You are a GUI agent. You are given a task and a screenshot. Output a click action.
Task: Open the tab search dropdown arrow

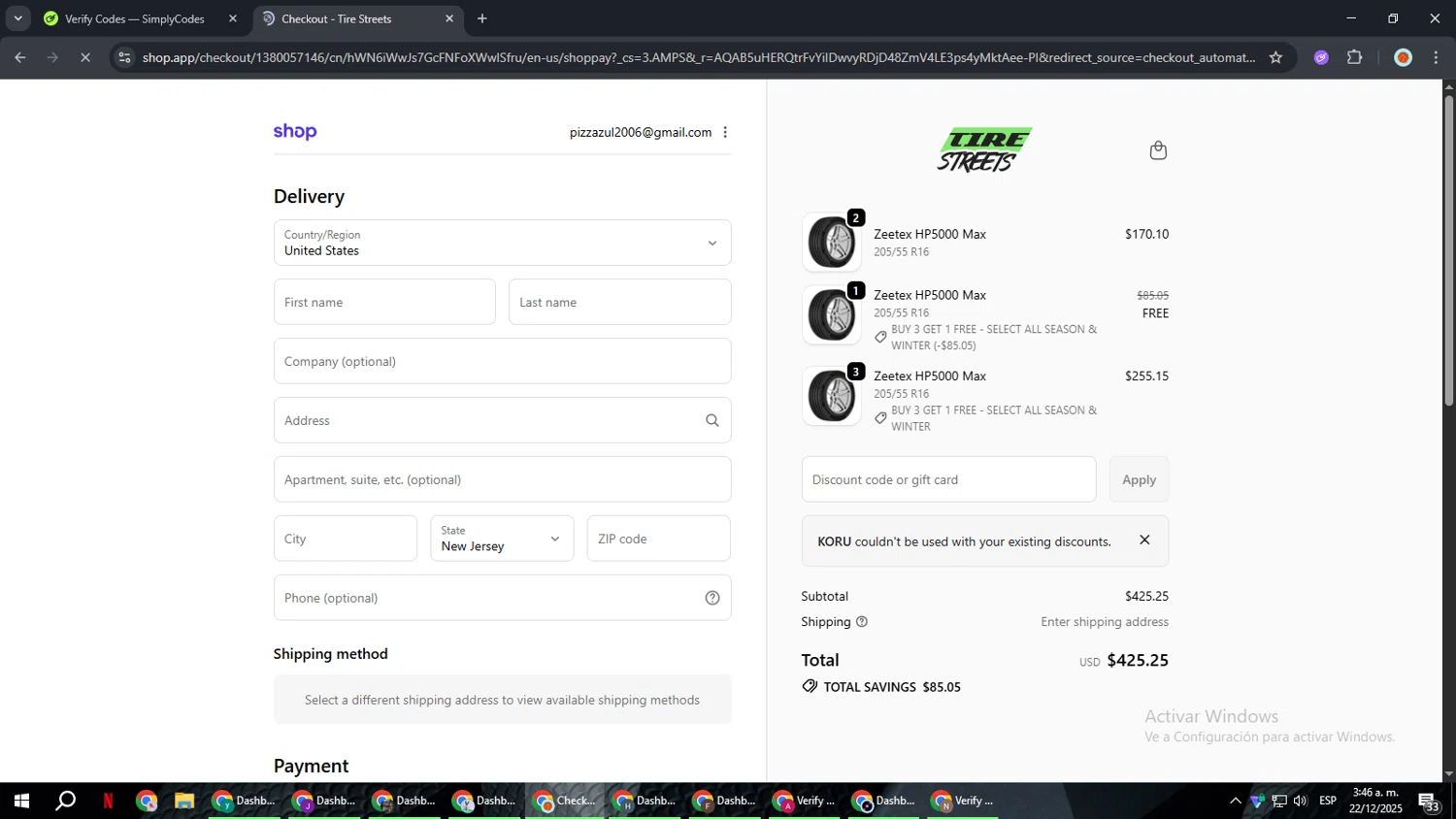pyautogui.click(x=17, y=18)
